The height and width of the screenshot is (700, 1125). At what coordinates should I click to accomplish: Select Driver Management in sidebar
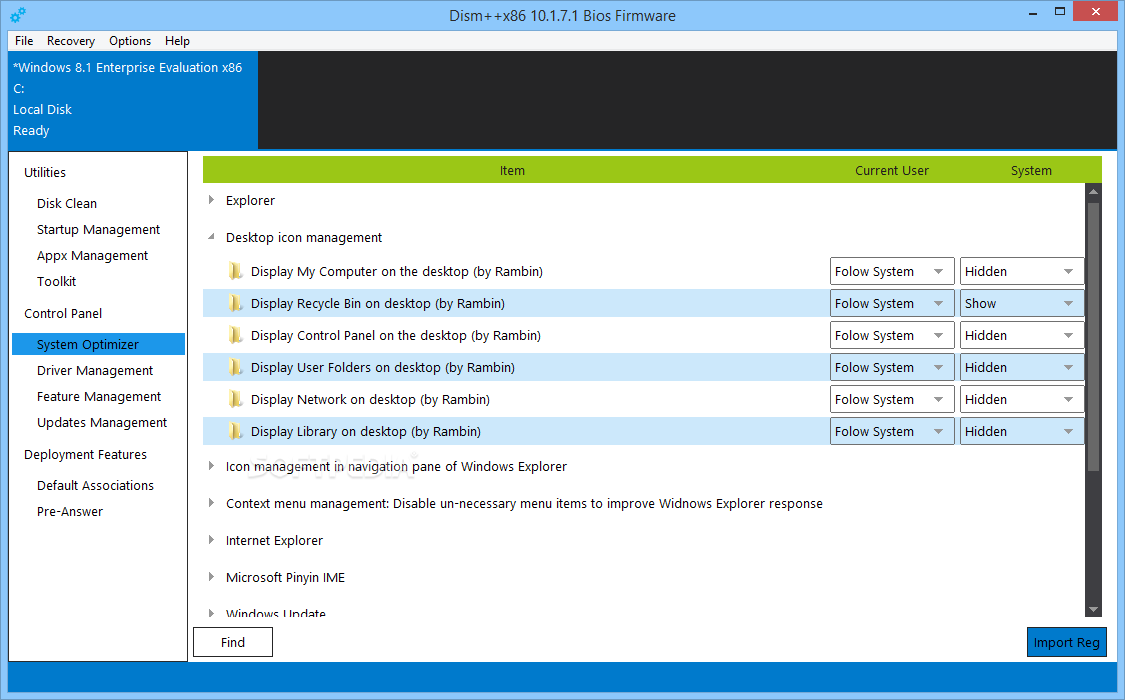[x=95, y=370]
